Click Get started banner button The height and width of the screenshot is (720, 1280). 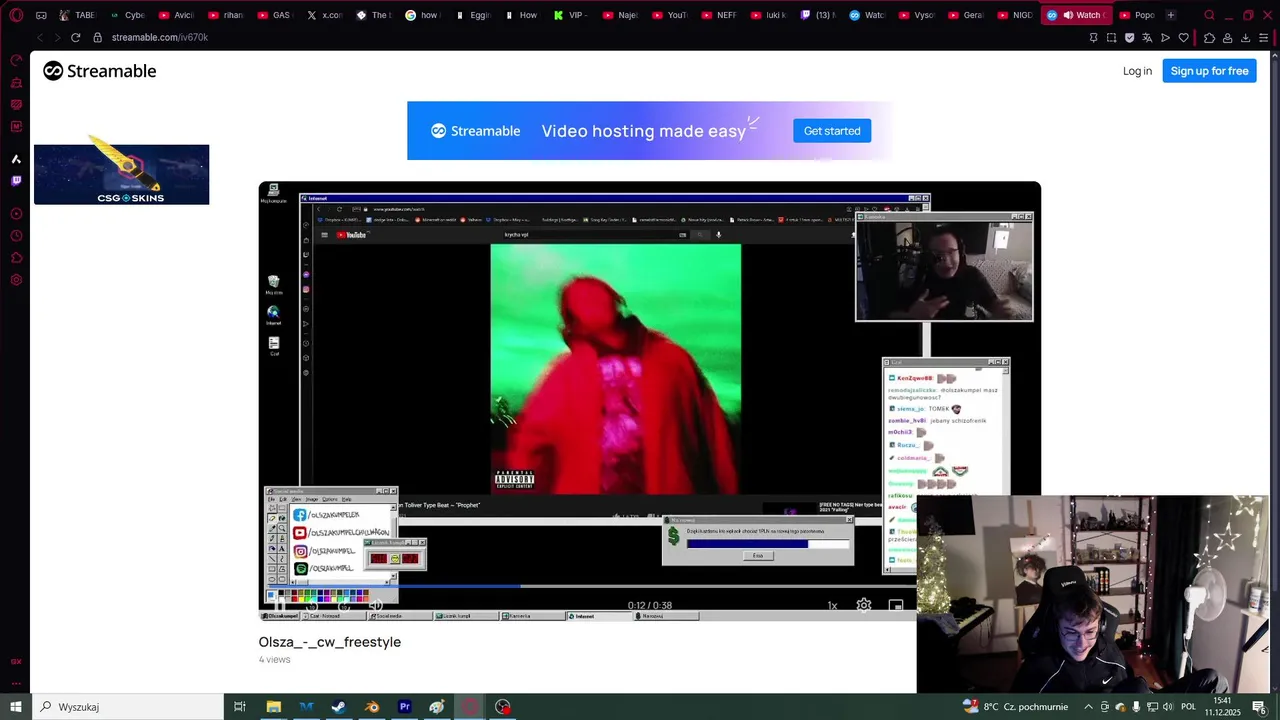click(x=832, y=131)
